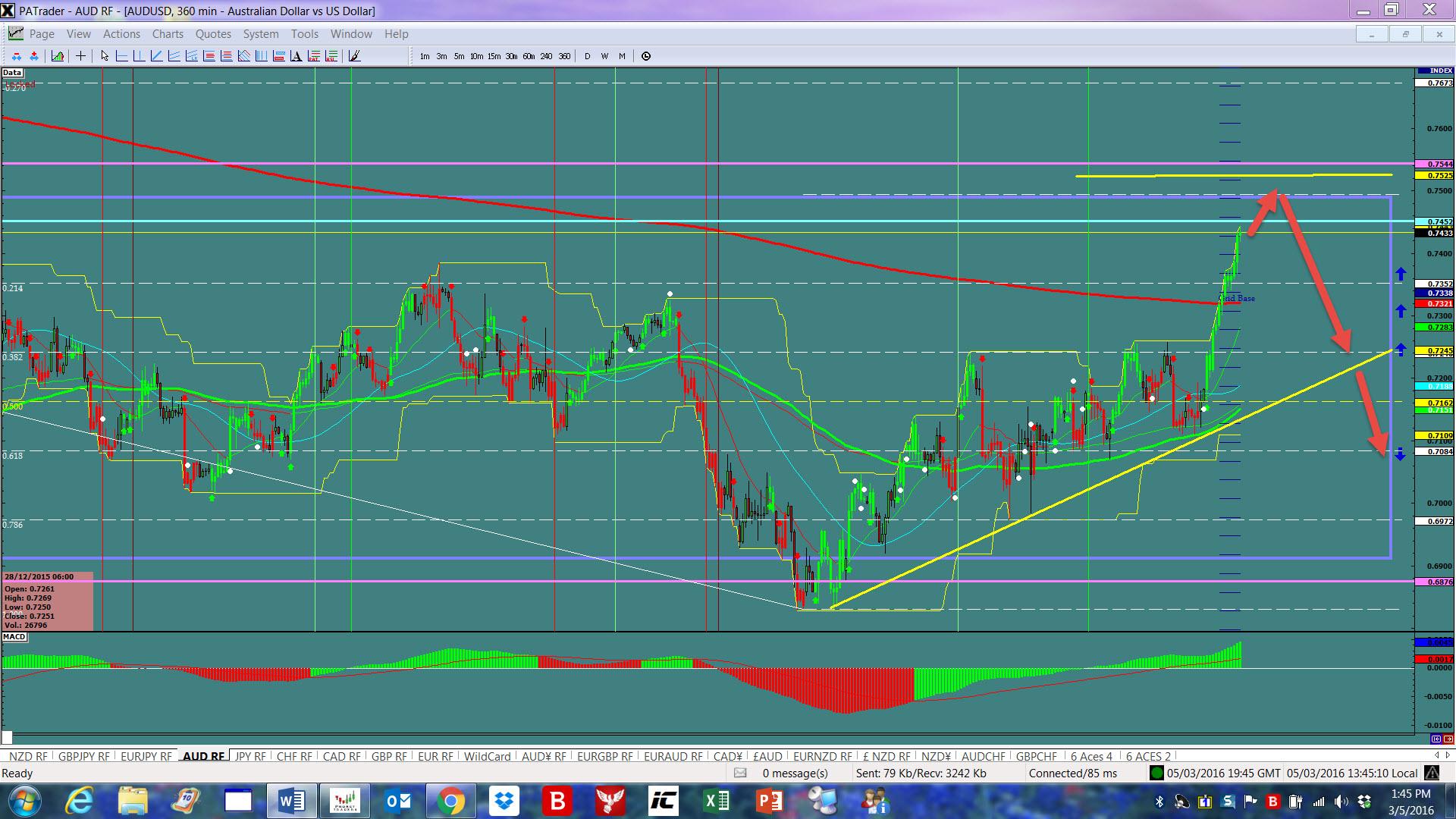Switch to the 60m timeframe
This screenshot has width=1456, height=819.
529,56
